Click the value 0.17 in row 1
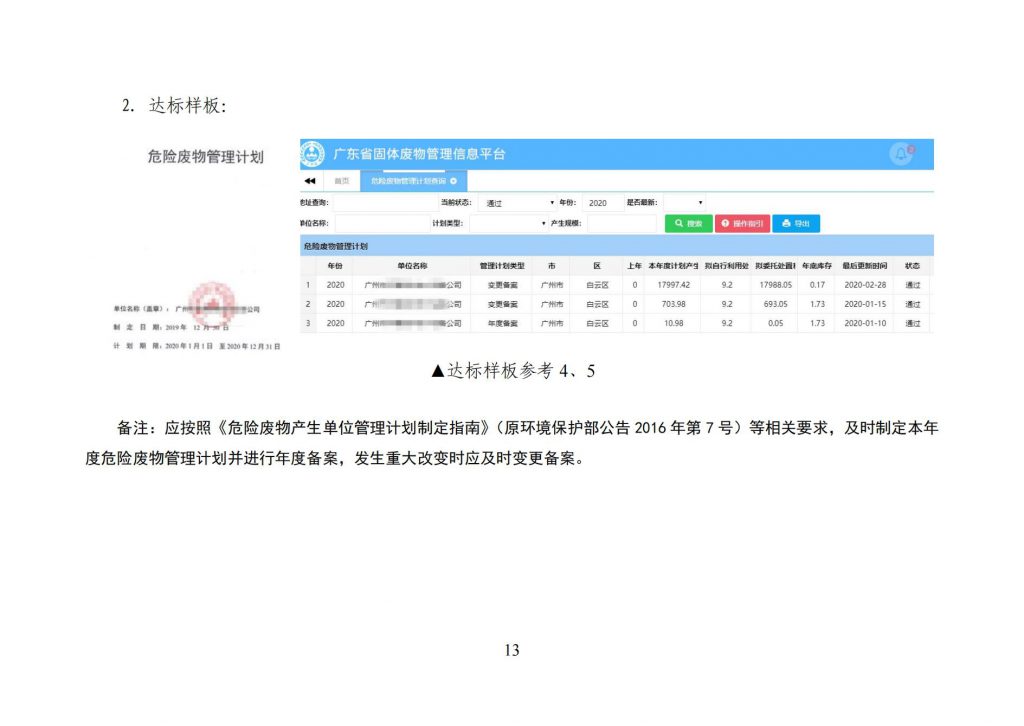 pyautogui.click(x=817, y=285)
